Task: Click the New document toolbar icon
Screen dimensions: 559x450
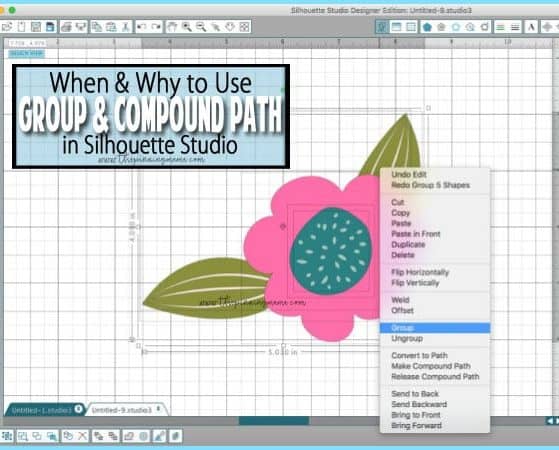Action: 21,27
